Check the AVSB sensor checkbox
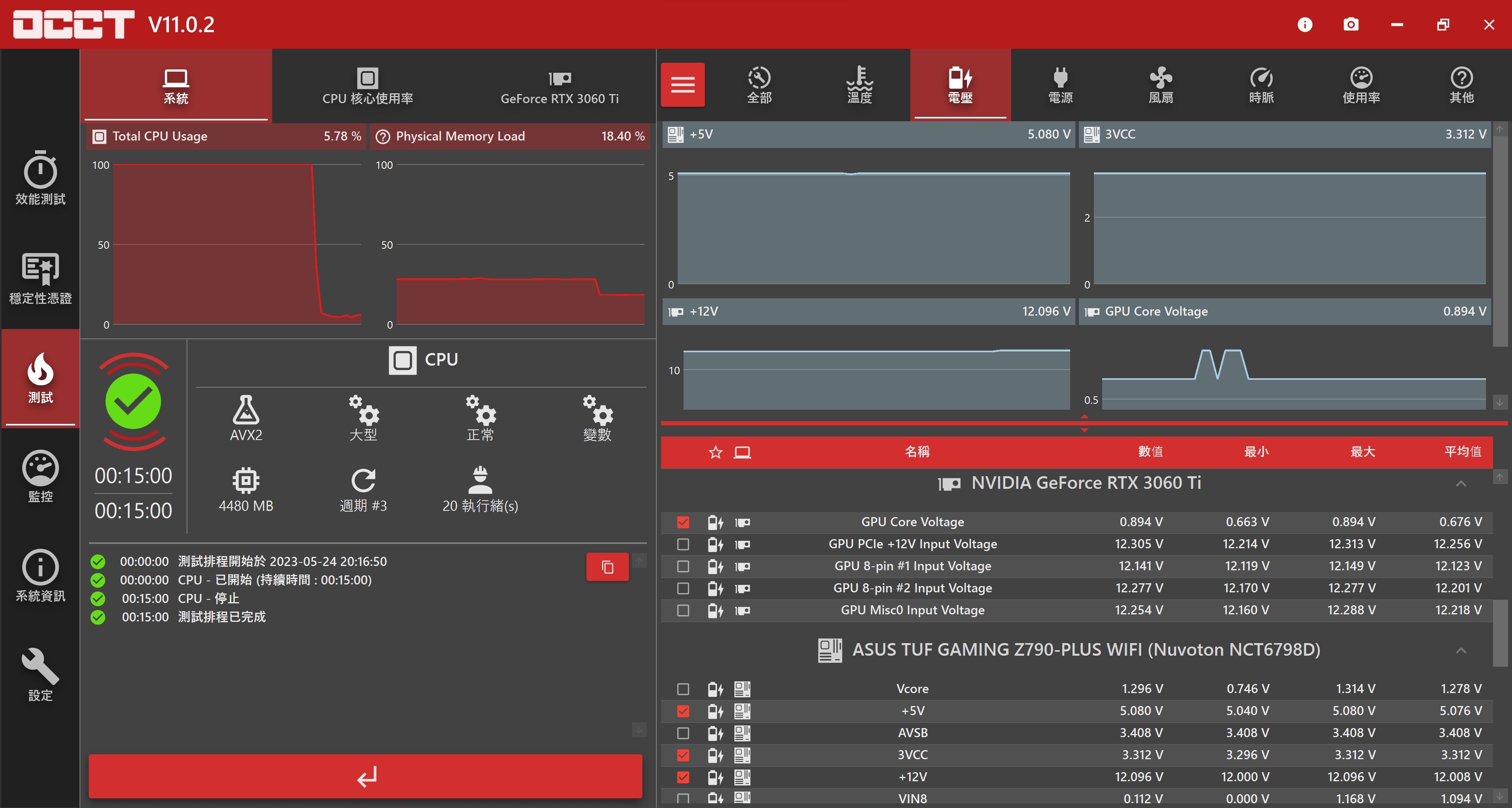The width and height of the screenshot is (1512, 808). click(683, 733)
